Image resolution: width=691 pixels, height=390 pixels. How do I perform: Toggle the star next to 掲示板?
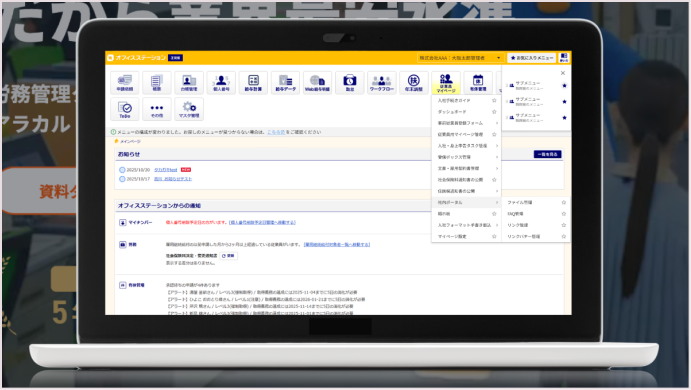coord(494,214)
